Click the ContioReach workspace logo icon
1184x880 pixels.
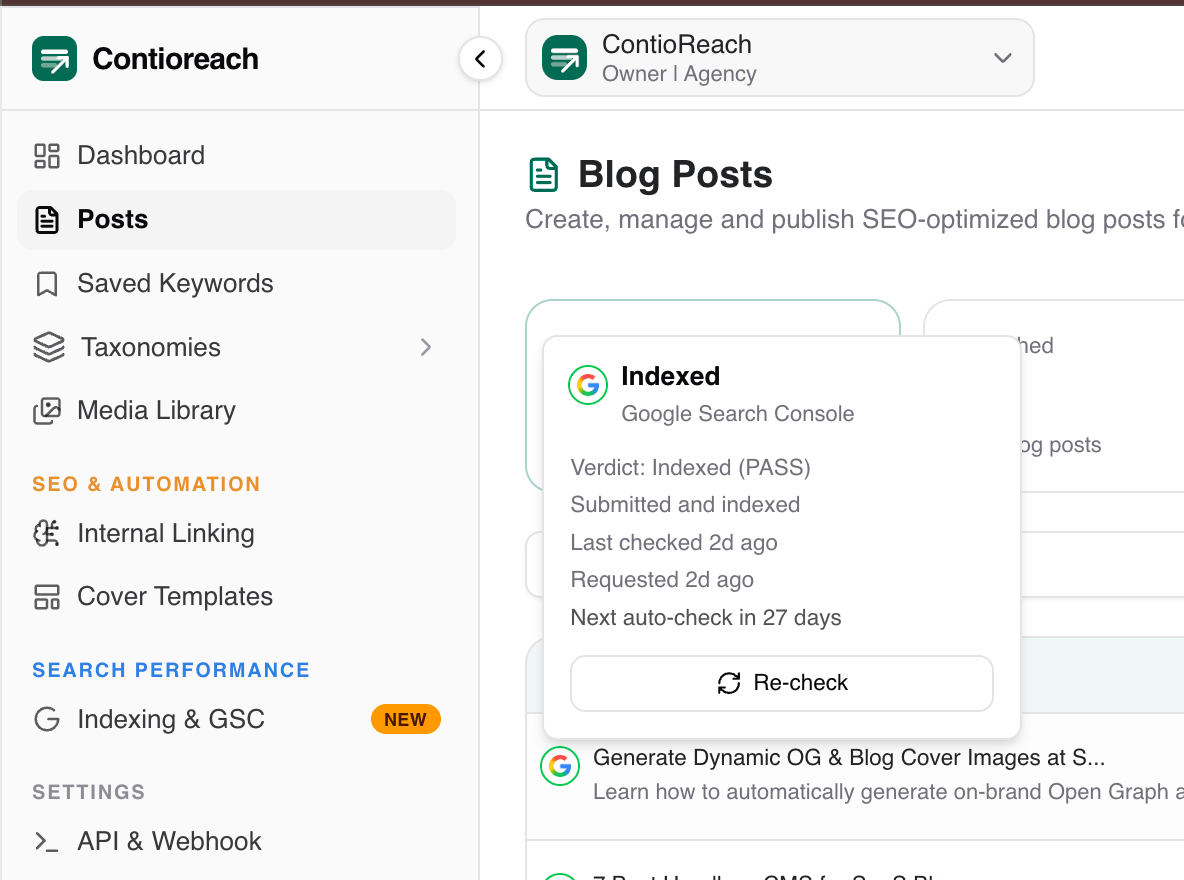[x=564, y=58]
